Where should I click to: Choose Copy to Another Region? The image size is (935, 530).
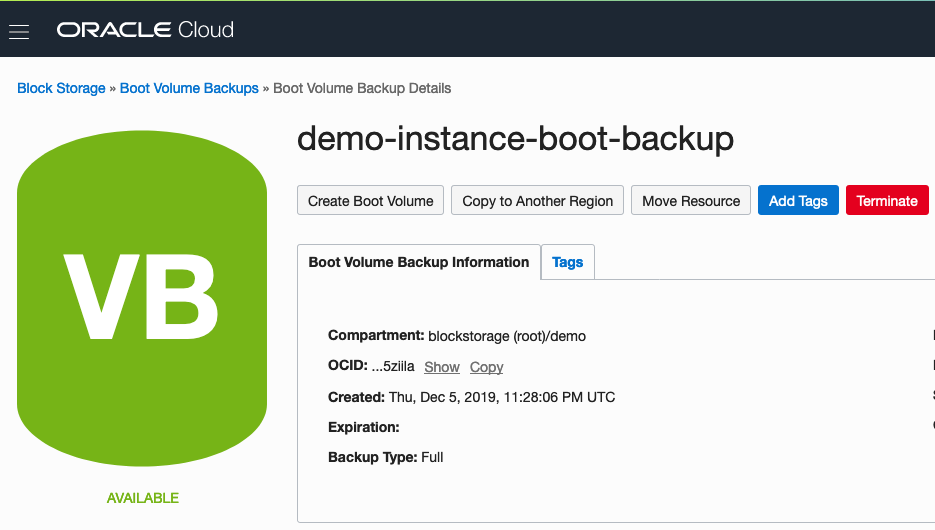[x=538, y=201]
